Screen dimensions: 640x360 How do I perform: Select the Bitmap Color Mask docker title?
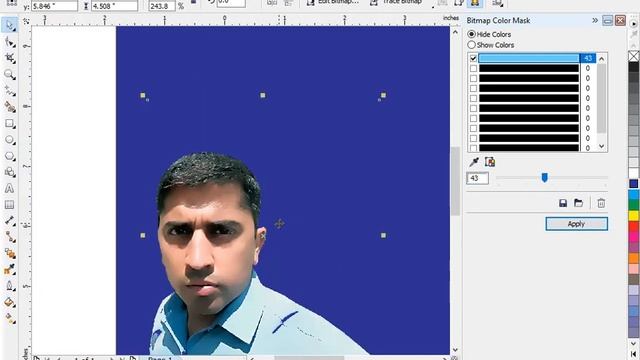click(498, 20)
